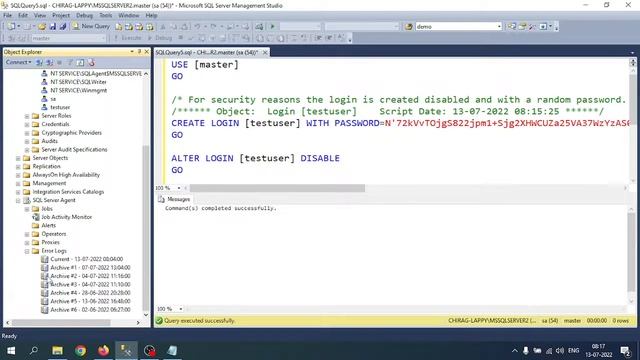Open the View menu

pos(40,16)
